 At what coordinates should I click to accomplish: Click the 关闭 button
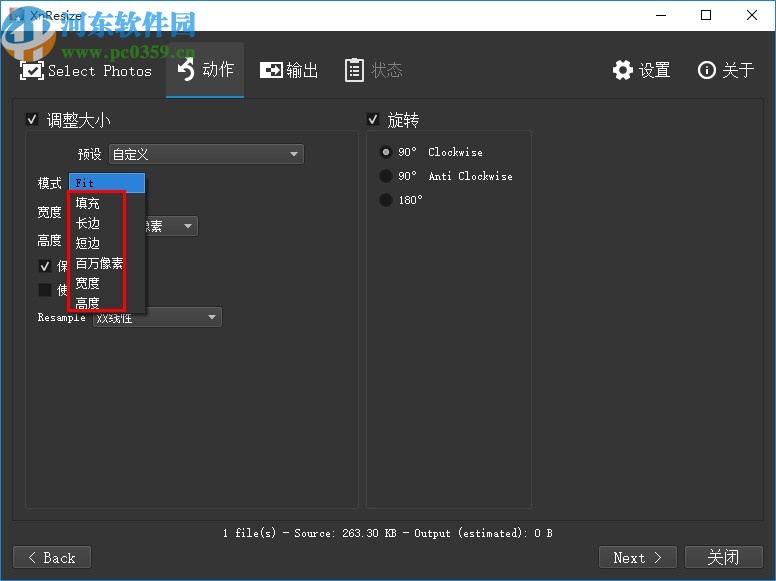pyautogui.click(x=724, y=557)
